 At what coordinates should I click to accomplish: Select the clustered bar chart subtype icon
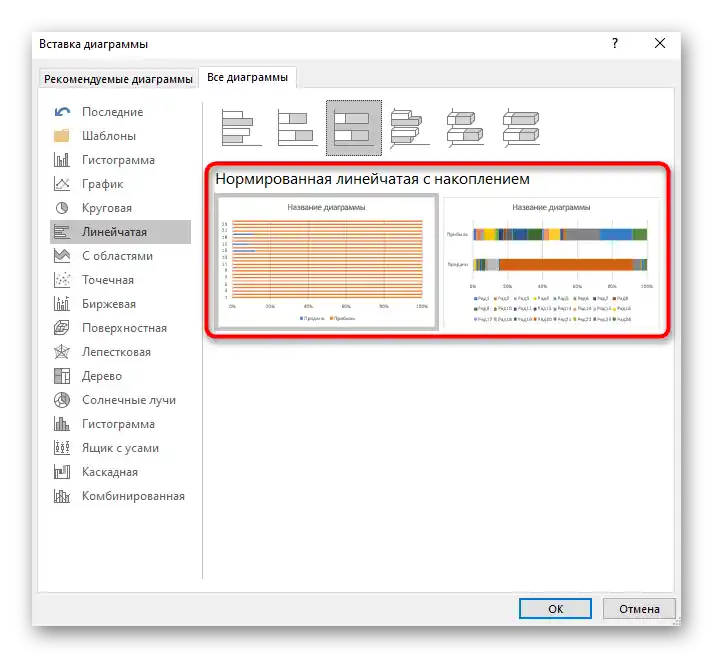click(x=241, y=128)
